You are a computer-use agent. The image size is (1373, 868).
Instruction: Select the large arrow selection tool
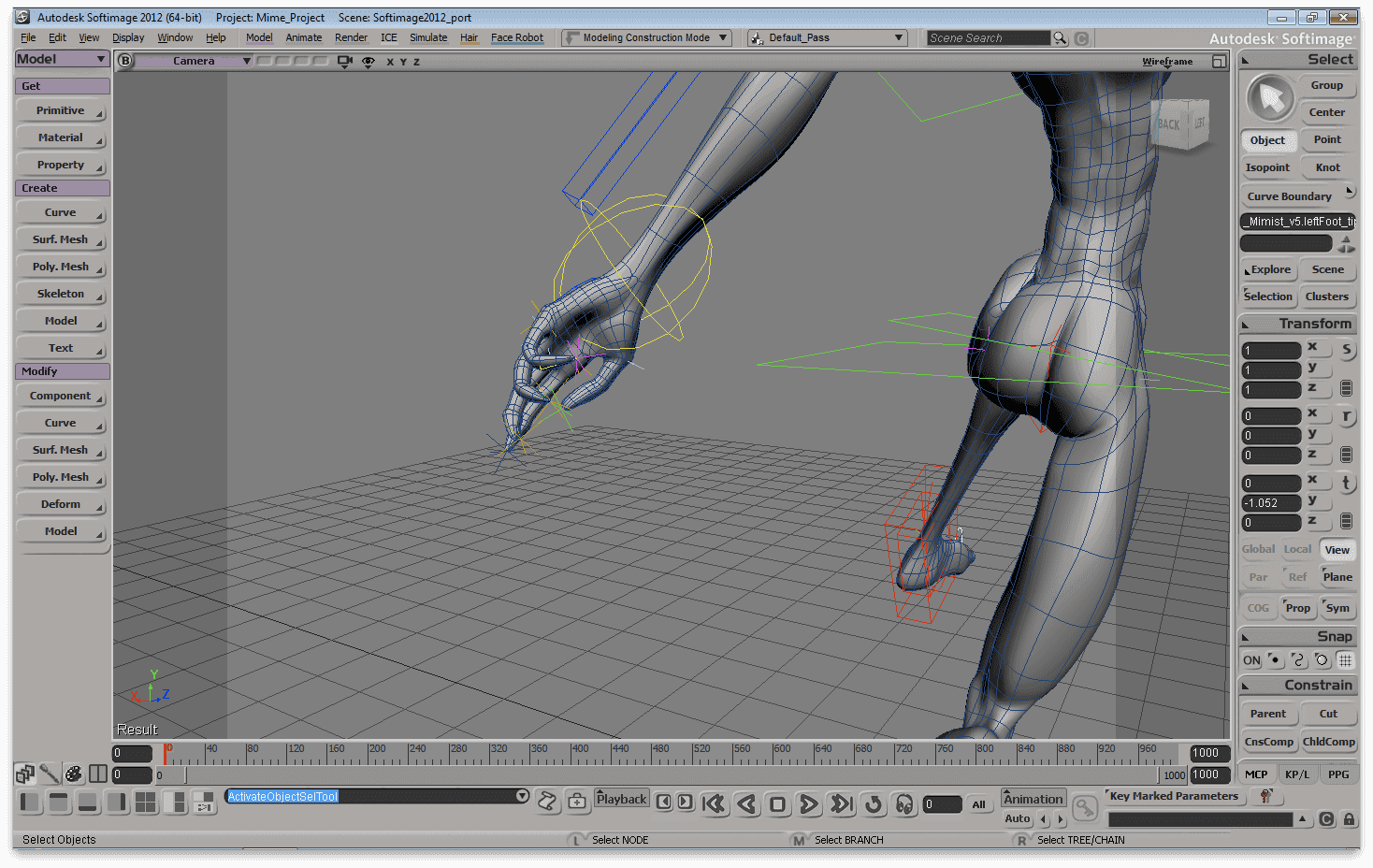pos(1271,97)
